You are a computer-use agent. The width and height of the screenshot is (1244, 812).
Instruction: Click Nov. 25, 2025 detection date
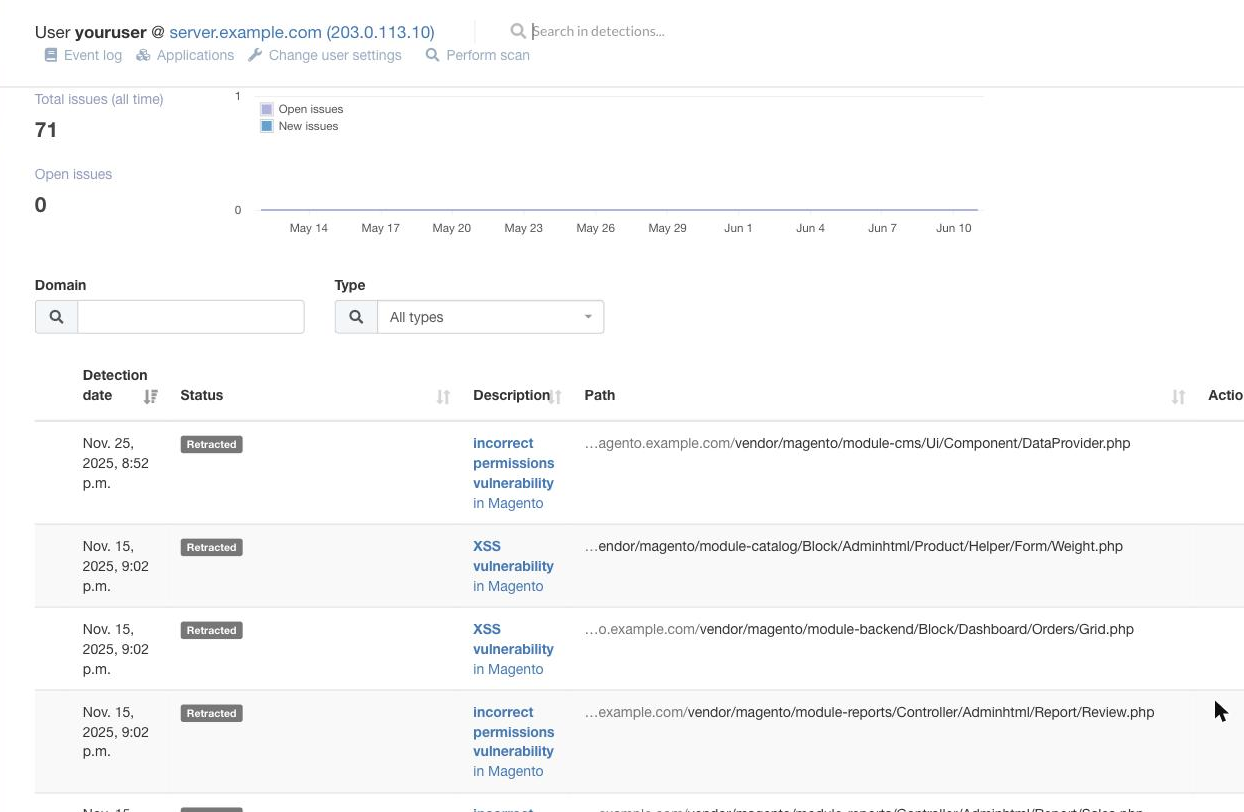(x=116, y=463)
